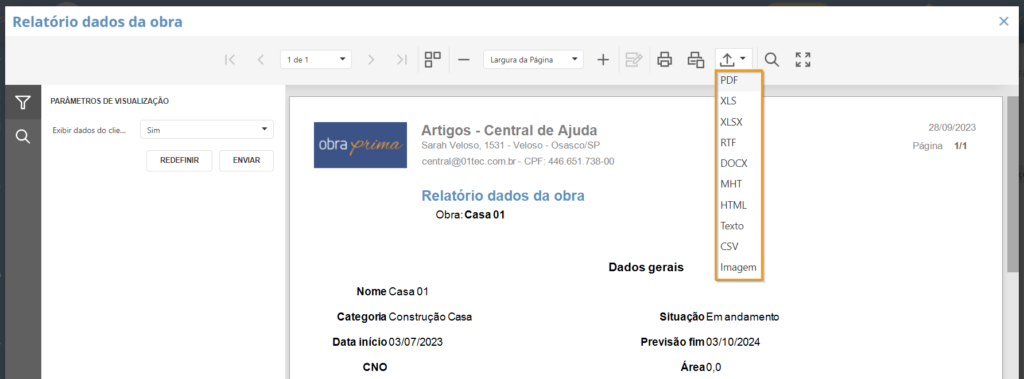Zoom out with the minus icon
Image resolution: width=1024 pixels, height=379 pixels.
point(464,59)
